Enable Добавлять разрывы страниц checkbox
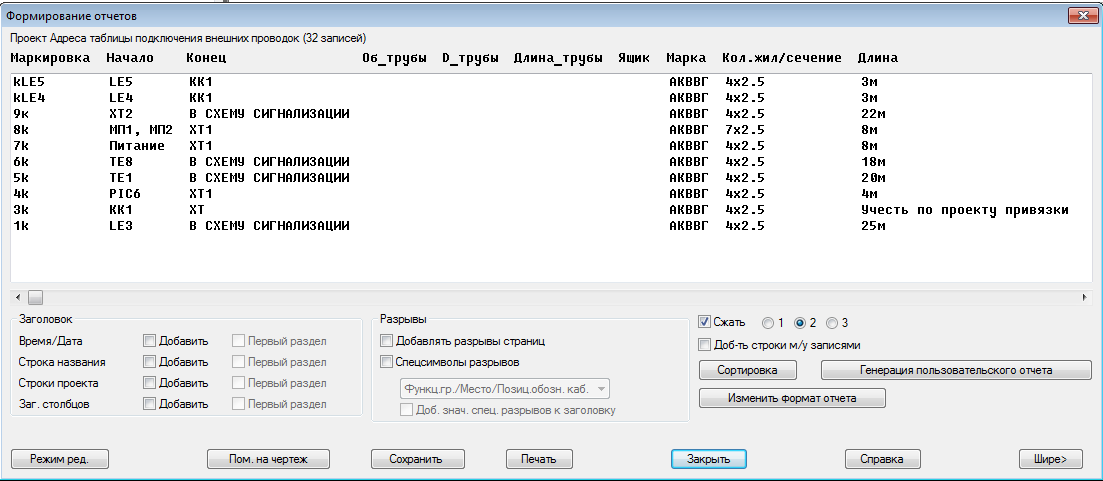This screenshot has height=481, width=1103. pos(387,342)
